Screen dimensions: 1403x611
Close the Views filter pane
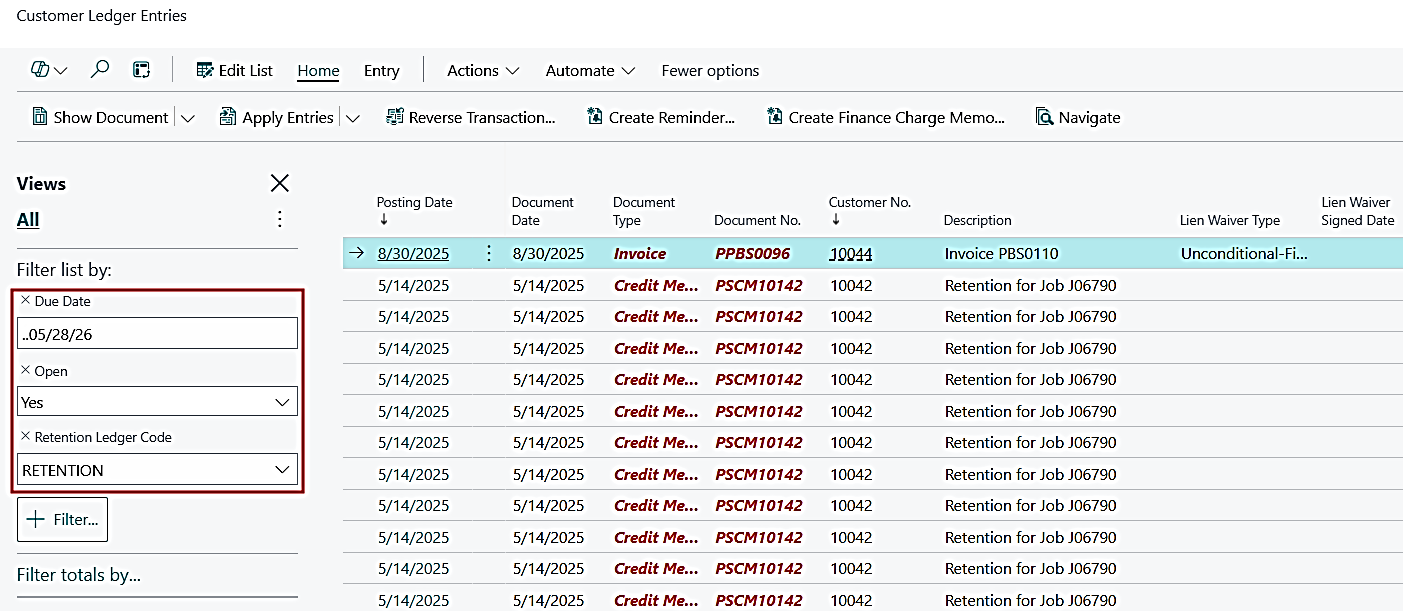click(x=280, y=183)
